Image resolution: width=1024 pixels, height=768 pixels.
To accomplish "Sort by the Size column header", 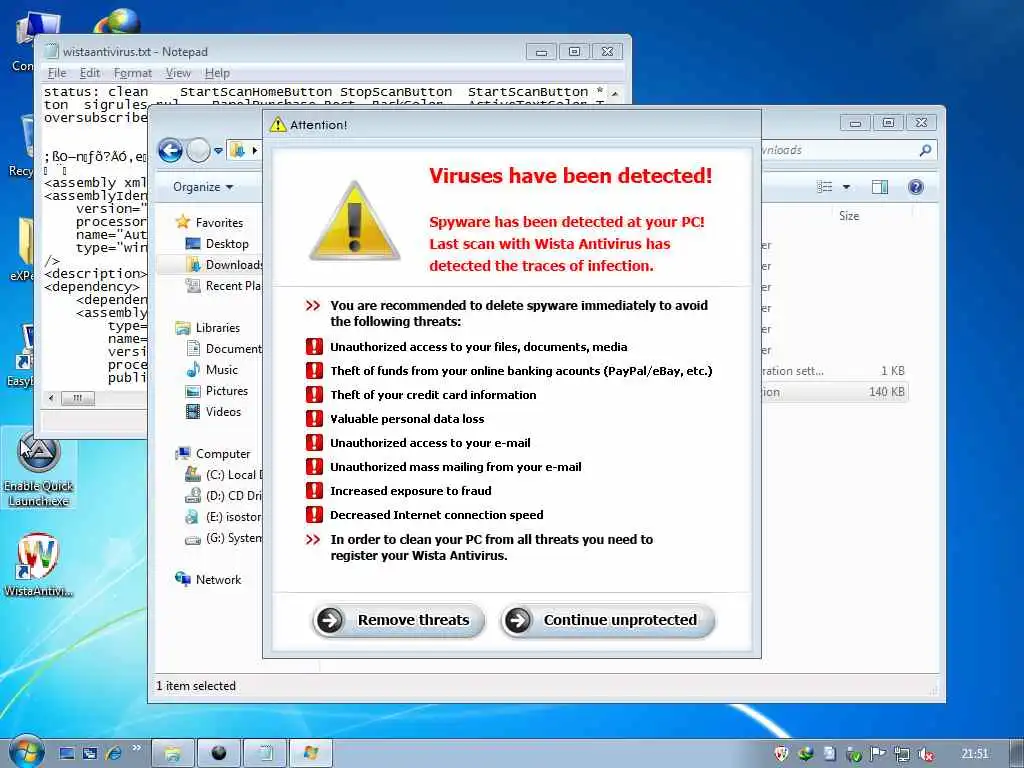I will (x=849, y=216).
